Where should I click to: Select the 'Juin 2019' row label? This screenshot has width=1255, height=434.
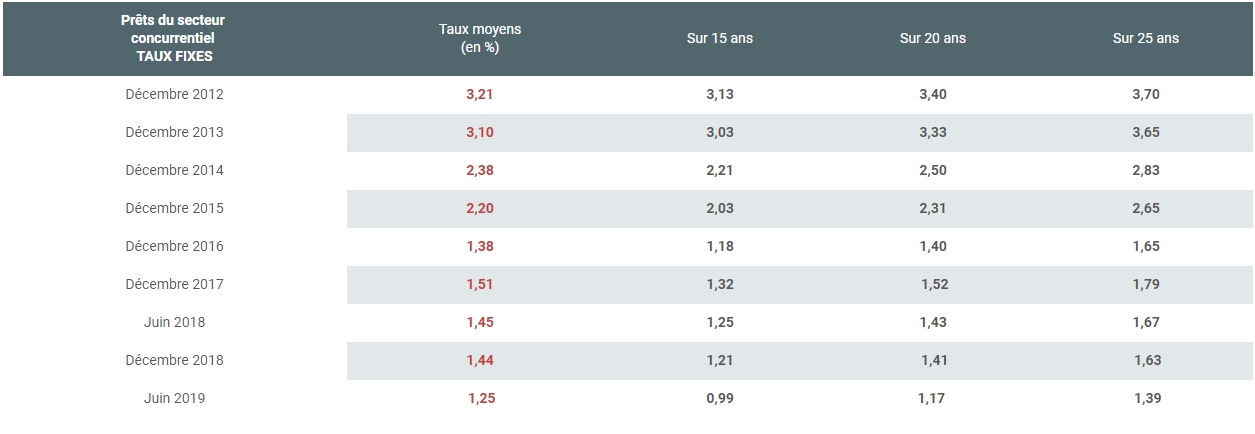(175, 398)
